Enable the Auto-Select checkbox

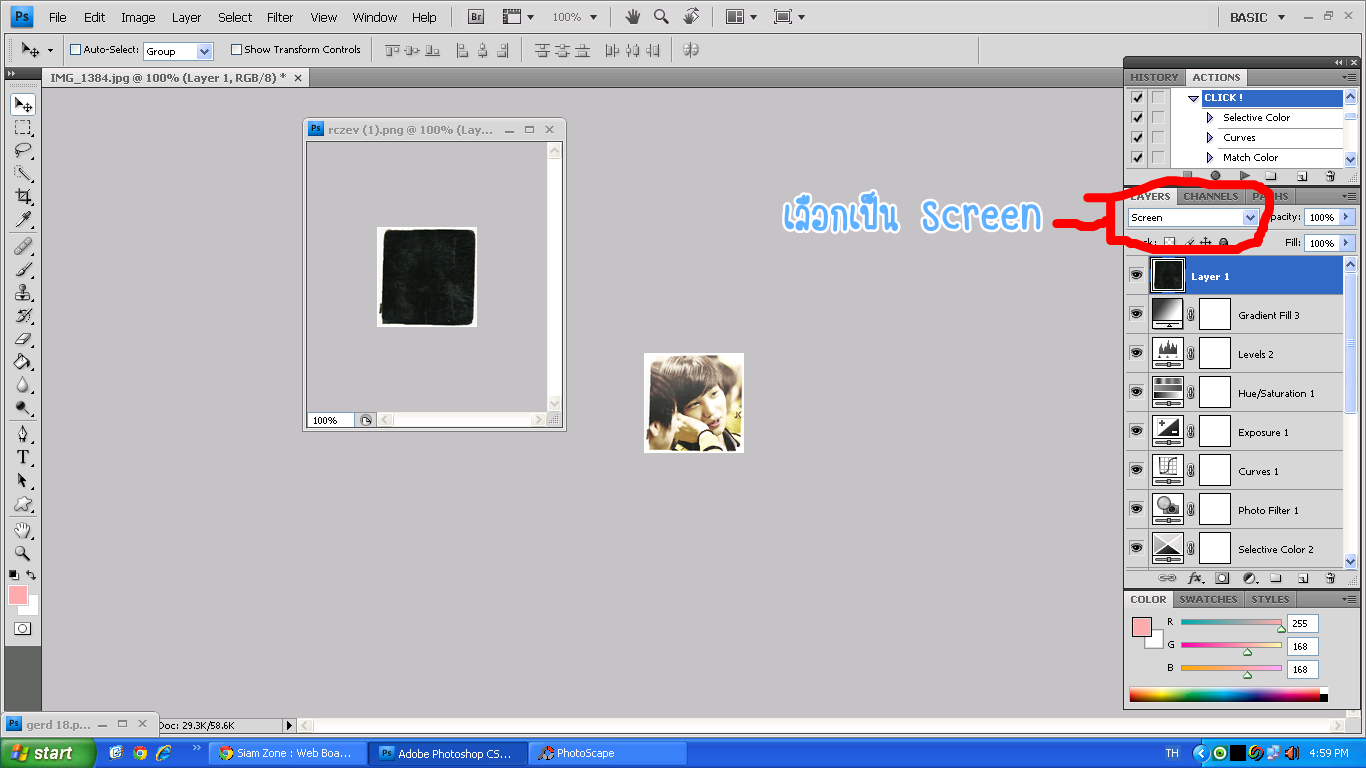[x=75, y=50]
